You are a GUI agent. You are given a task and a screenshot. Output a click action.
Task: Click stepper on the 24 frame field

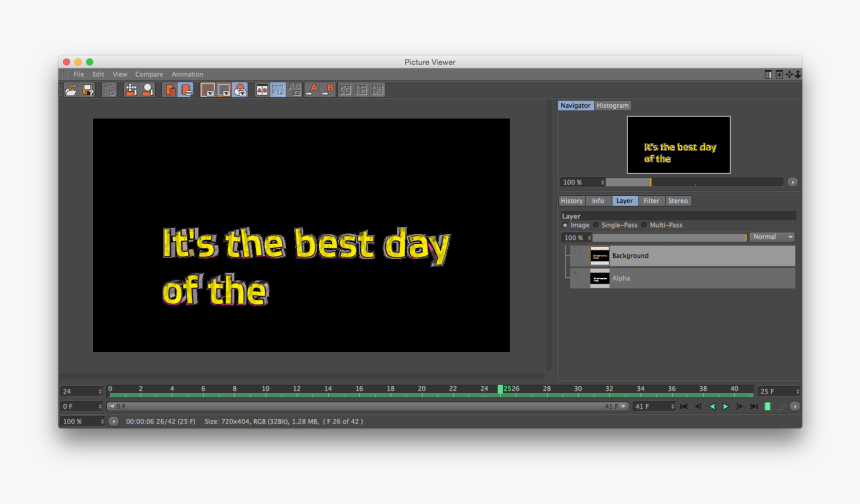coord(100,392)
